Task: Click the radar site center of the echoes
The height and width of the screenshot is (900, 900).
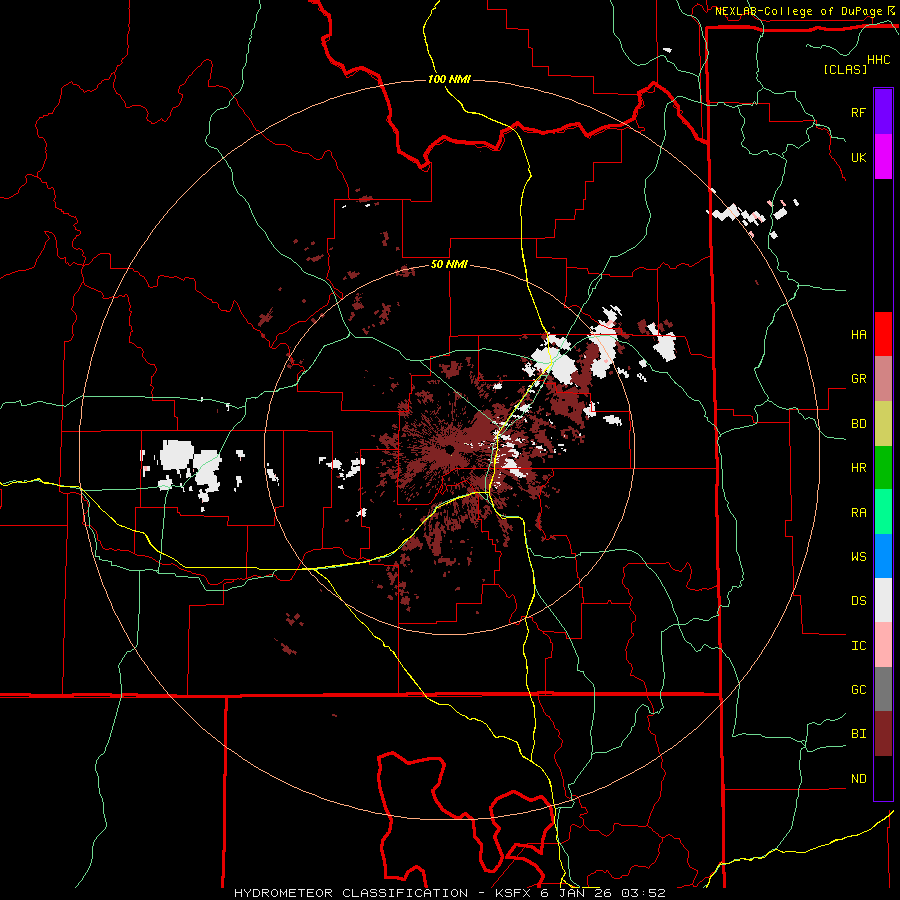Action: 449,449
